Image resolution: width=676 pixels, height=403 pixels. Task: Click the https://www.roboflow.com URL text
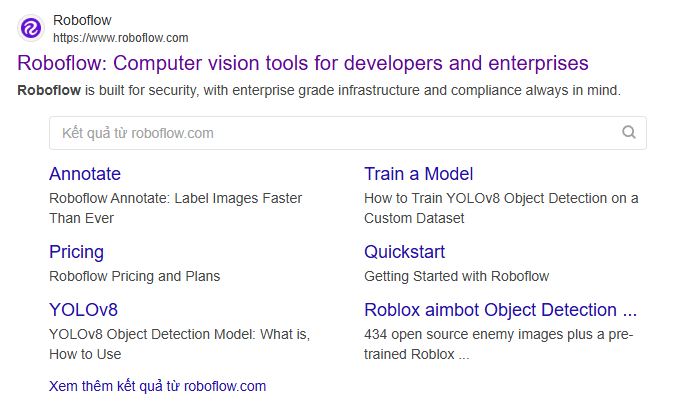tap(120, 38)
